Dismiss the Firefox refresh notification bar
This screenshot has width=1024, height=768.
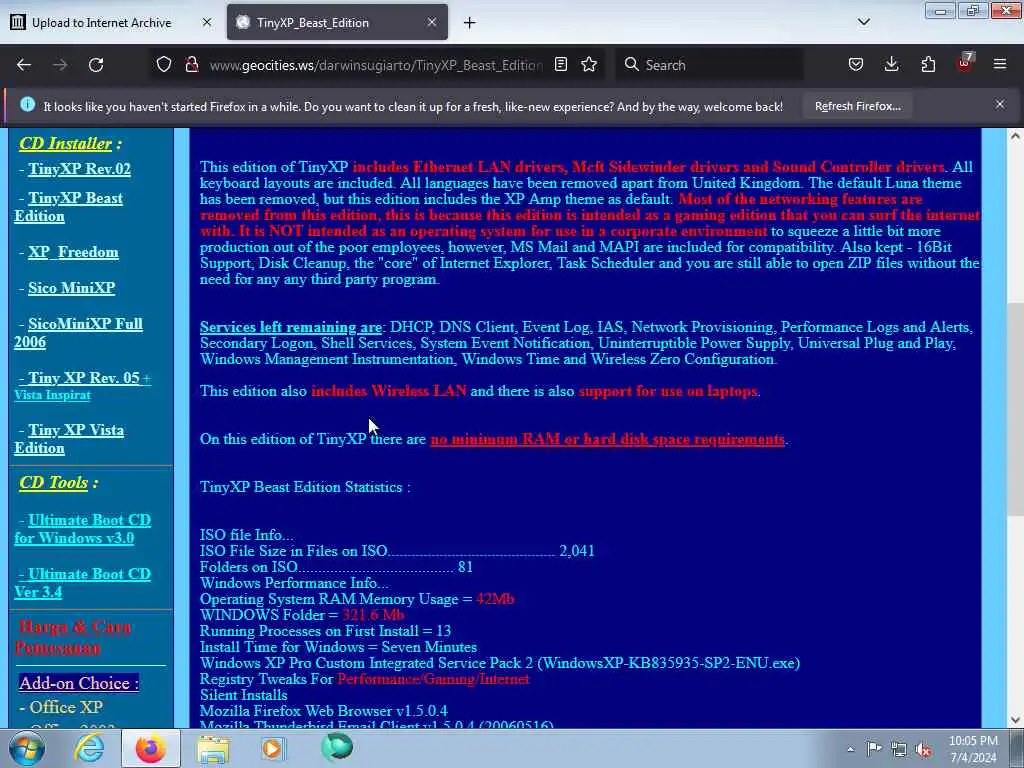pyautogui.click(x=1000, y=104)
